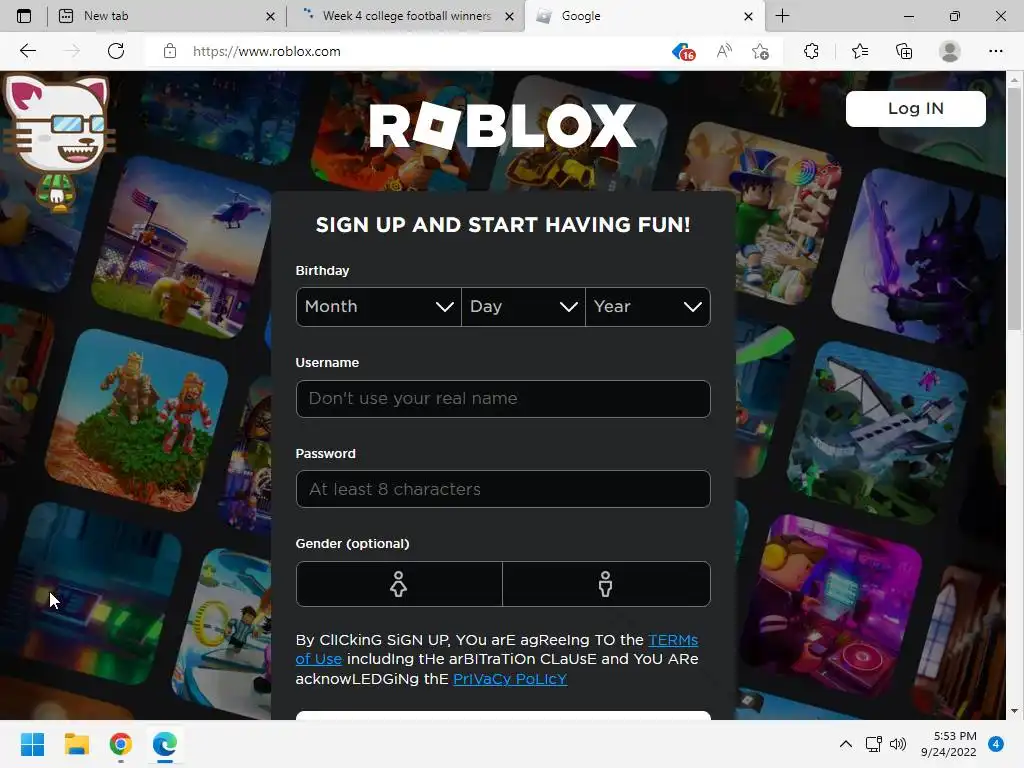Reload the Roblox page

point(116,51)
